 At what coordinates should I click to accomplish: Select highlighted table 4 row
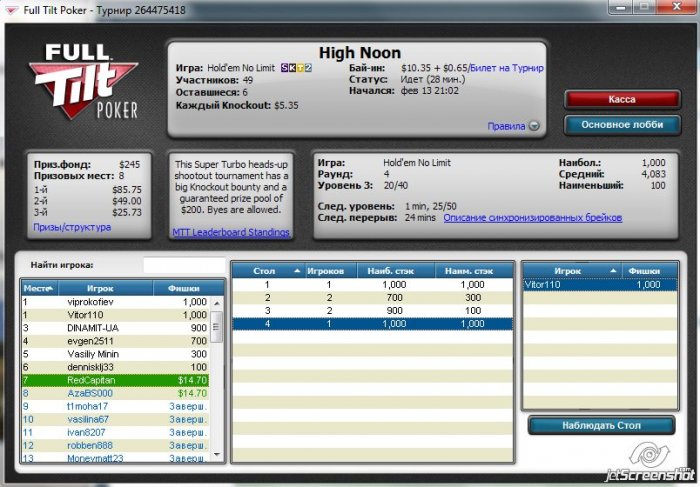373,324
